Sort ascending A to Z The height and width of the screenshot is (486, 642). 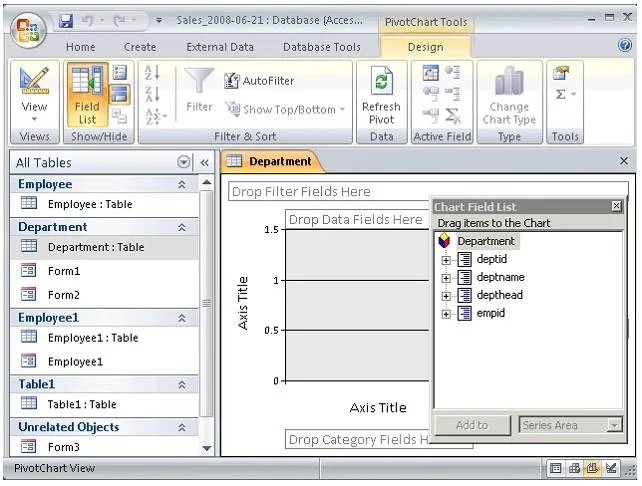[152, 73]
